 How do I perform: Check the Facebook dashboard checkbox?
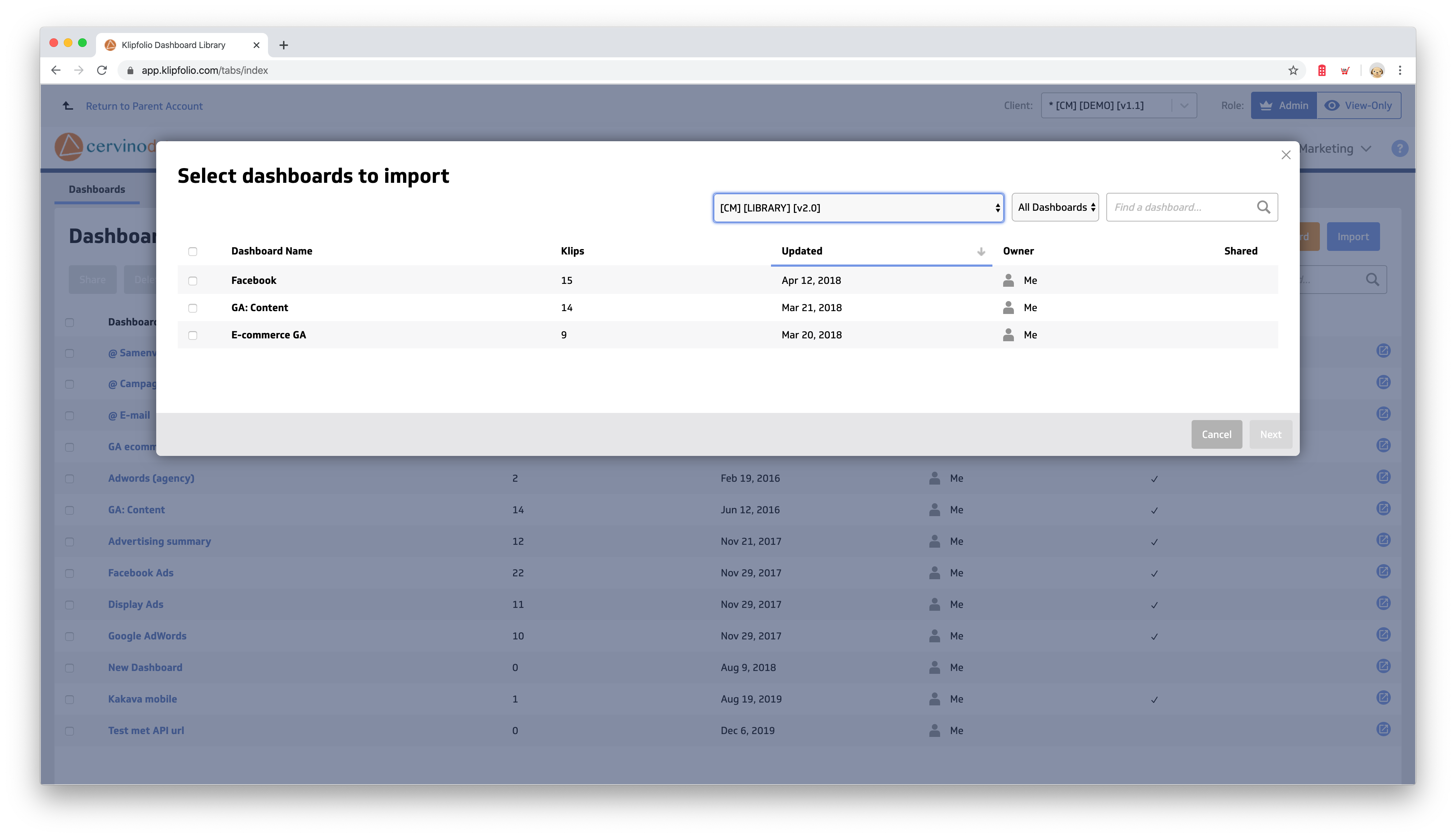pos(193,281)
